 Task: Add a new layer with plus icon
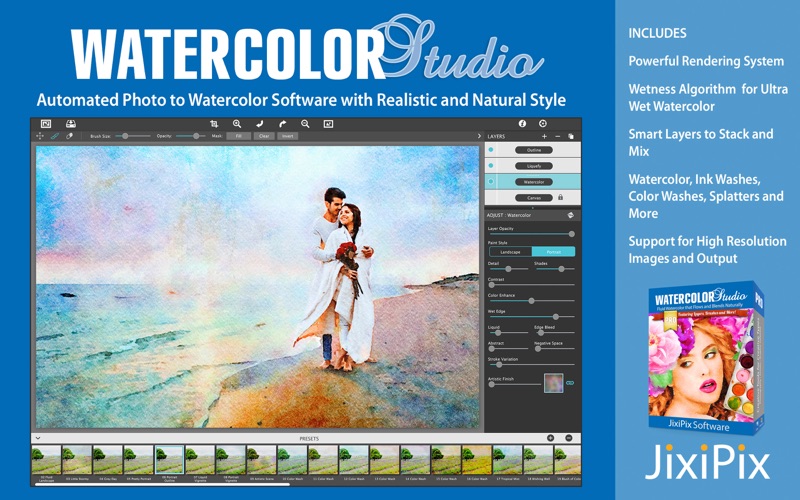point(544,135)
